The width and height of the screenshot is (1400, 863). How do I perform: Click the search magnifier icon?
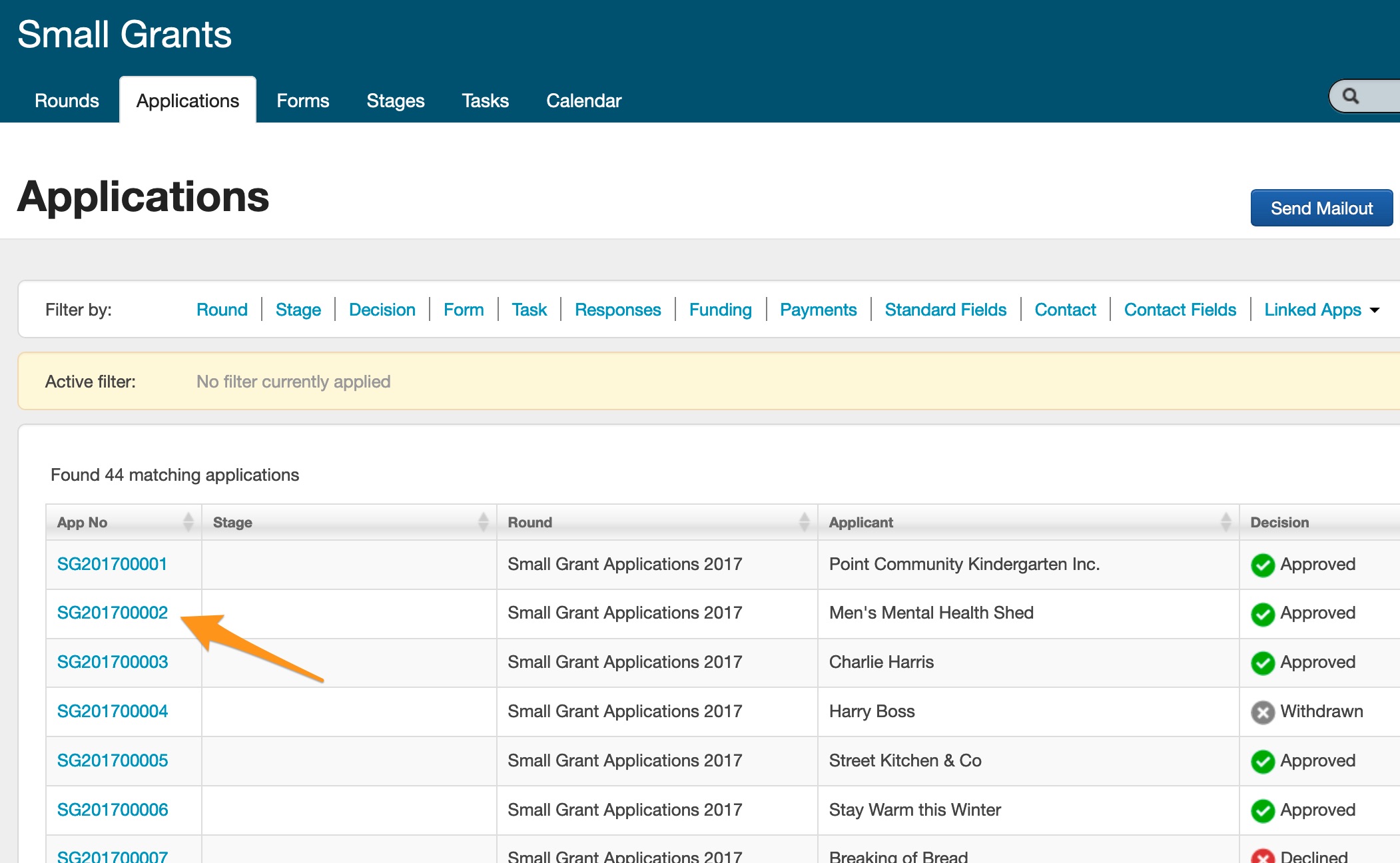1350,96
